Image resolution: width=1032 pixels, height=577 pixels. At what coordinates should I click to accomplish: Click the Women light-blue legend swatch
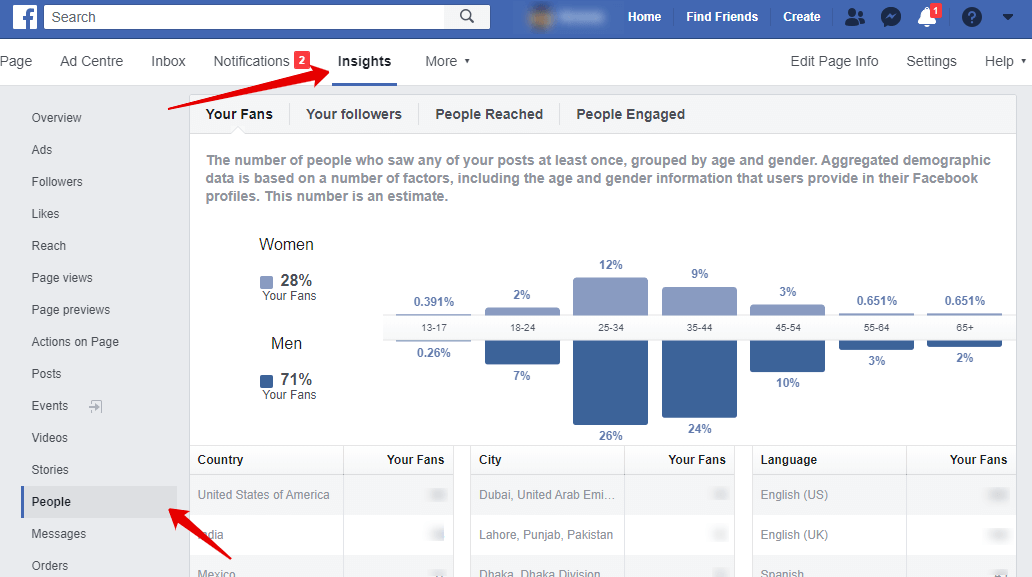[267, 282]
